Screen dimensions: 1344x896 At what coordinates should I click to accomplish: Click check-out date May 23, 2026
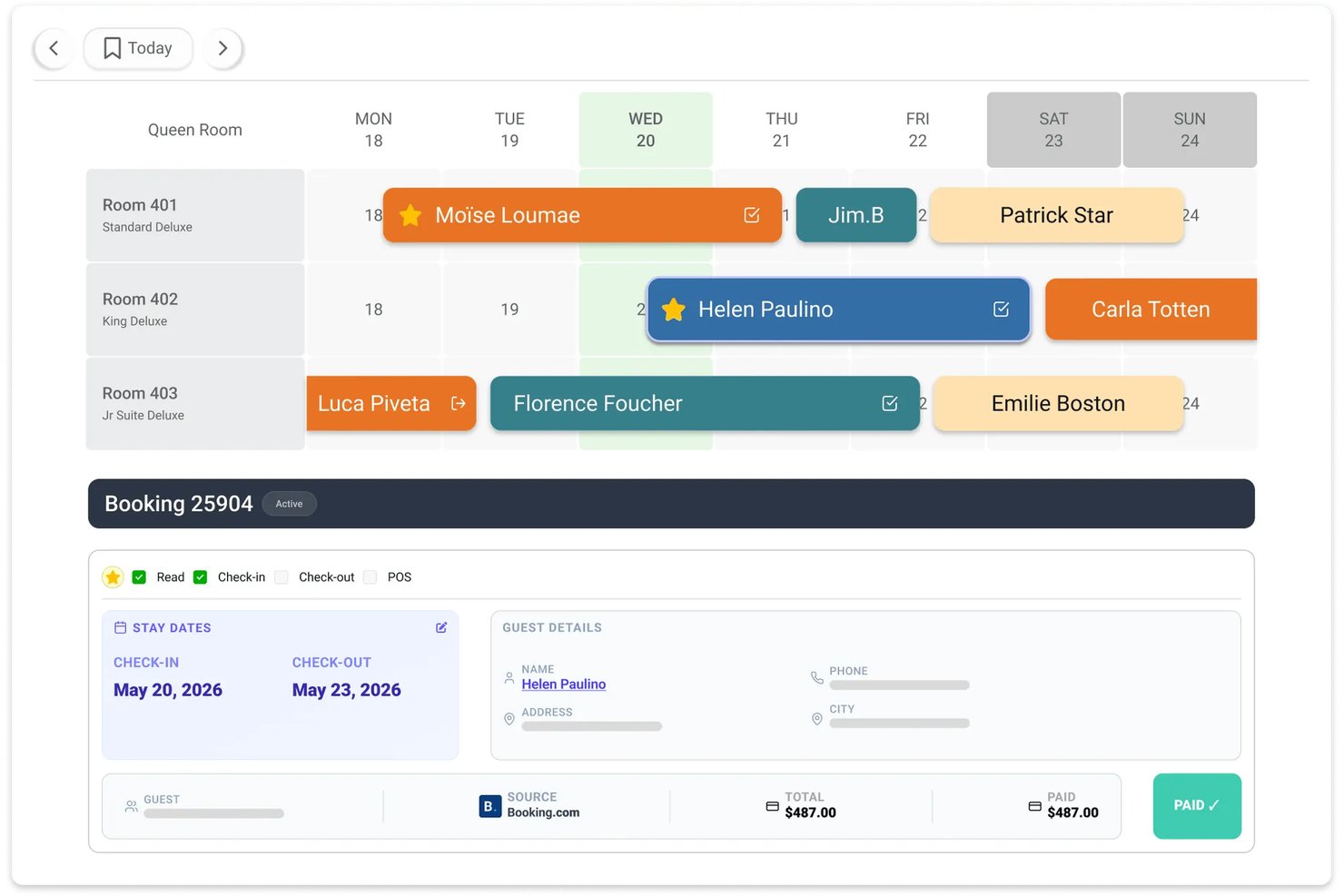point(346,690)
